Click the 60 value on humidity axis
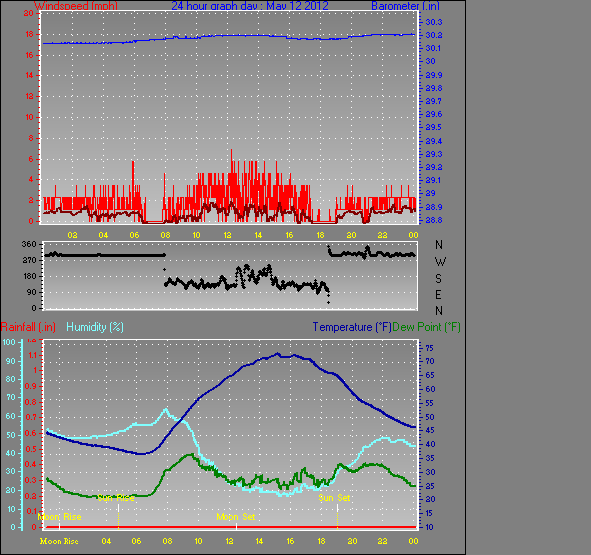Screen dimensions: 591x555 tap(11, 416)
